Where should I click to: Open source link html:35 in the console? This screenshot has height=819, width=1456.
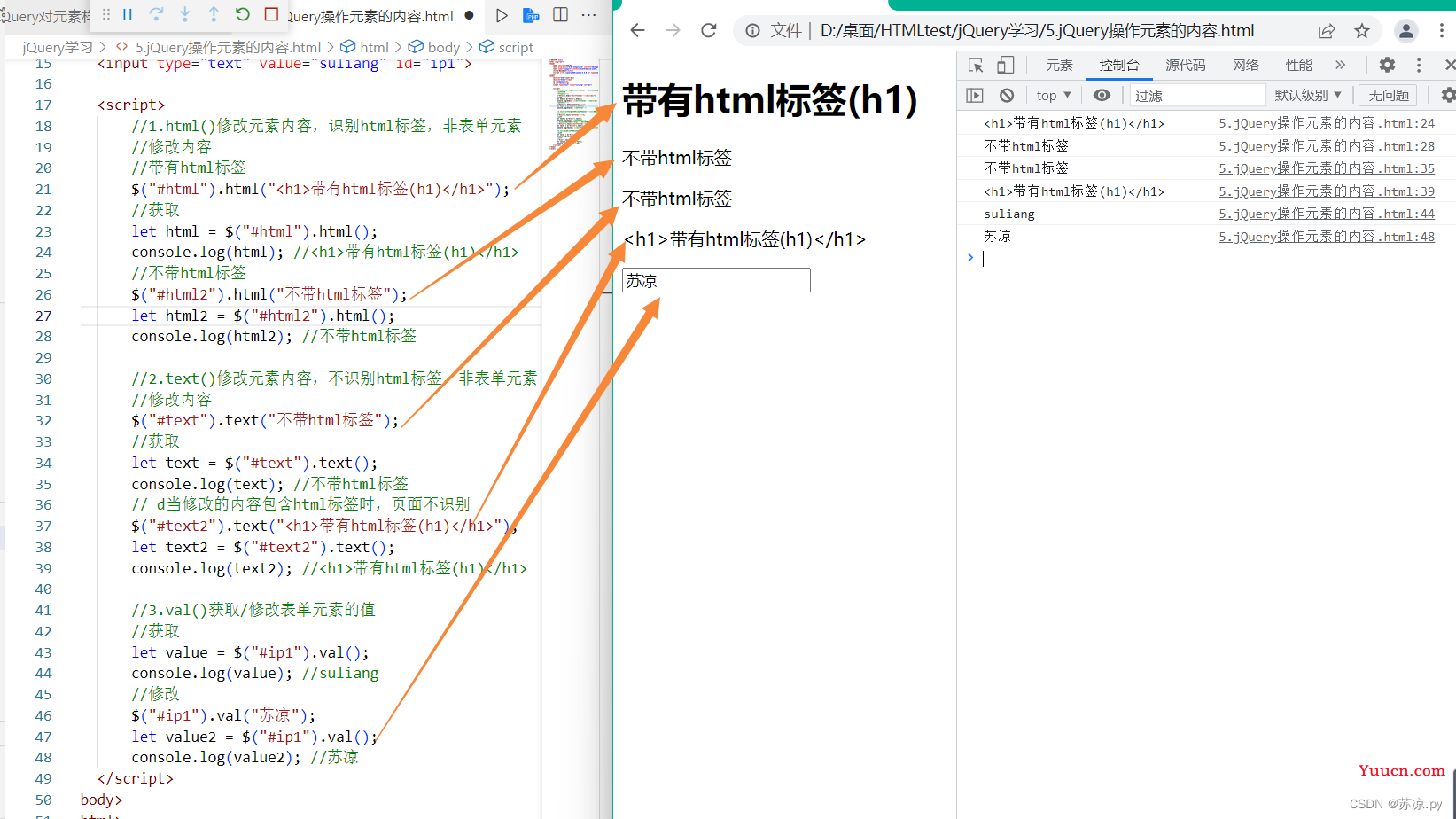[x=1327, y=168]
